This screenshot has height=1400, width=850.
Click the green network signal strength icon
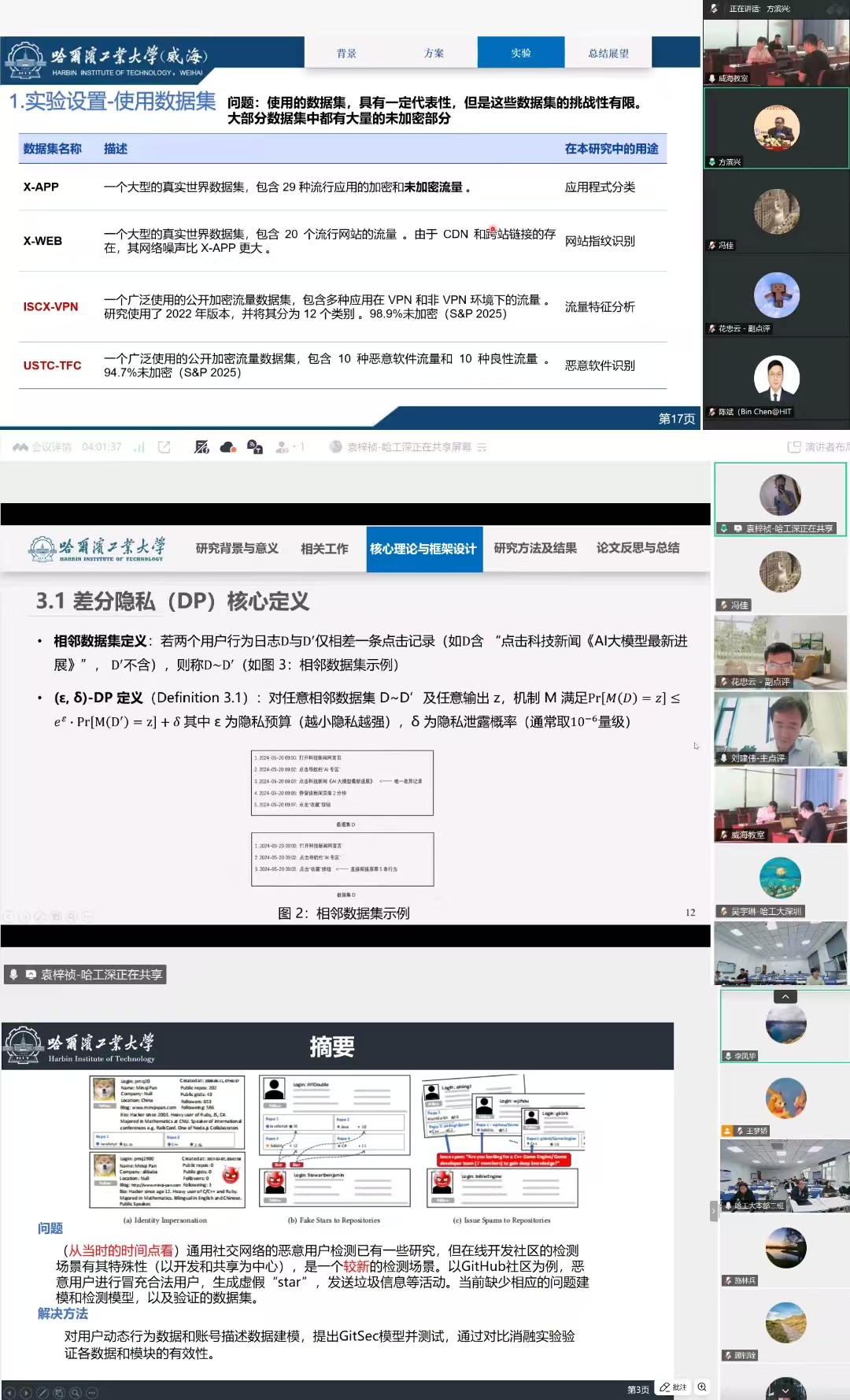pos(139,447)
